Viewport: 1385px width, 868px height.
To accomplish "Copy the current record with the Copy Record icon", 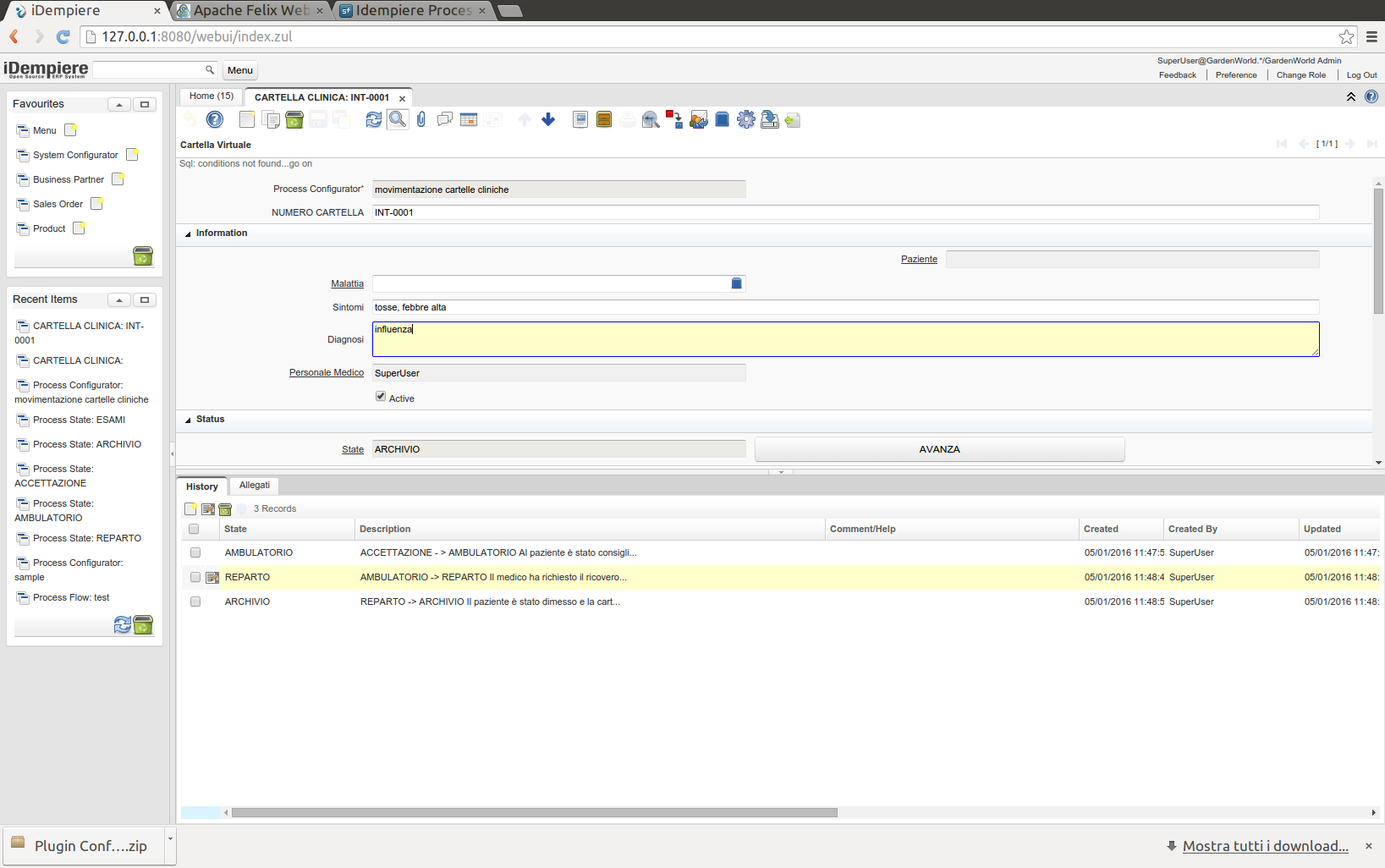I will click(x=271, y=119).
